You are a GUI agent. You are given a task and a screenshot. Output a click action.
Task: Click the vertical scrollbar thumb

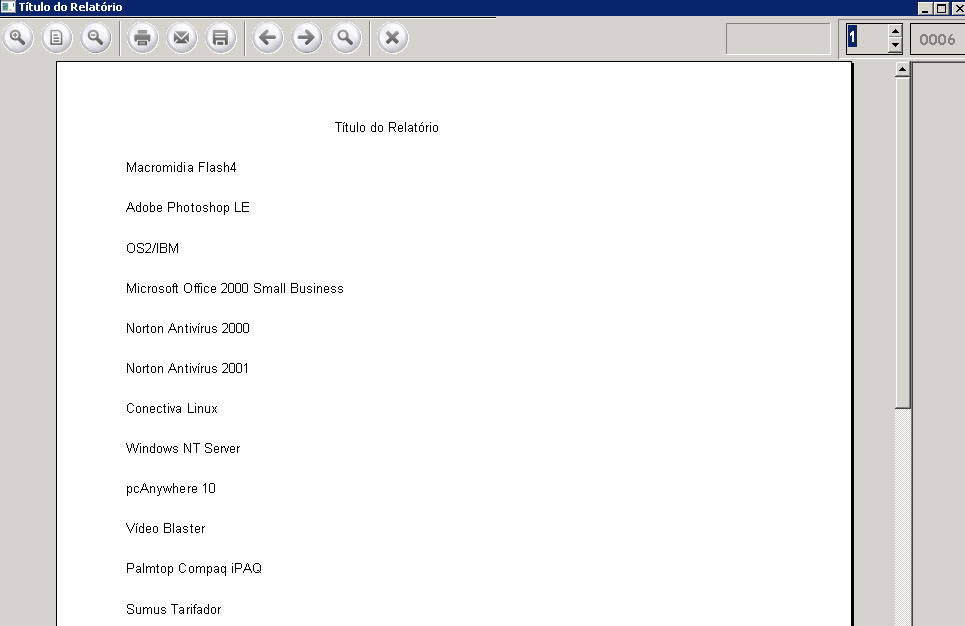902,242
